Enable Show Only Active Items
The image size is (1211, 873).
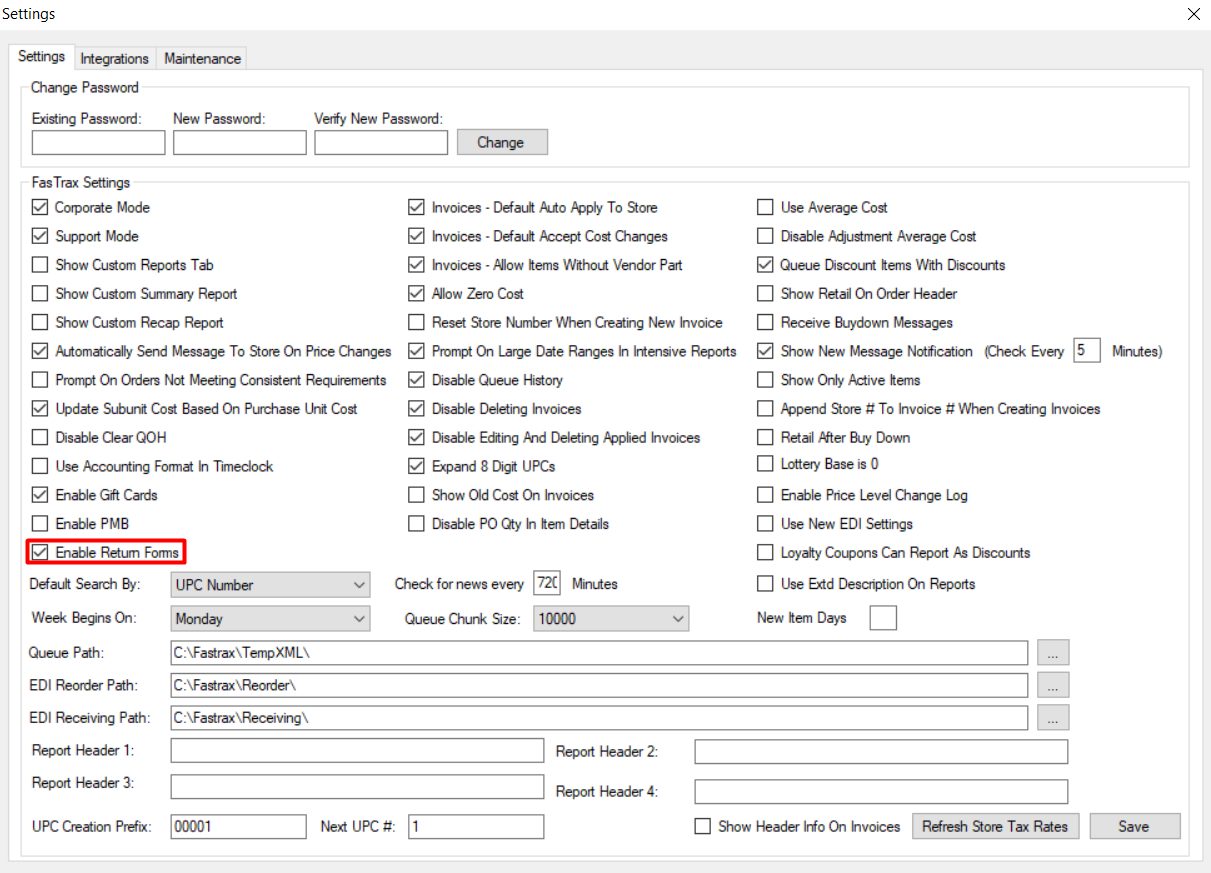765,380
